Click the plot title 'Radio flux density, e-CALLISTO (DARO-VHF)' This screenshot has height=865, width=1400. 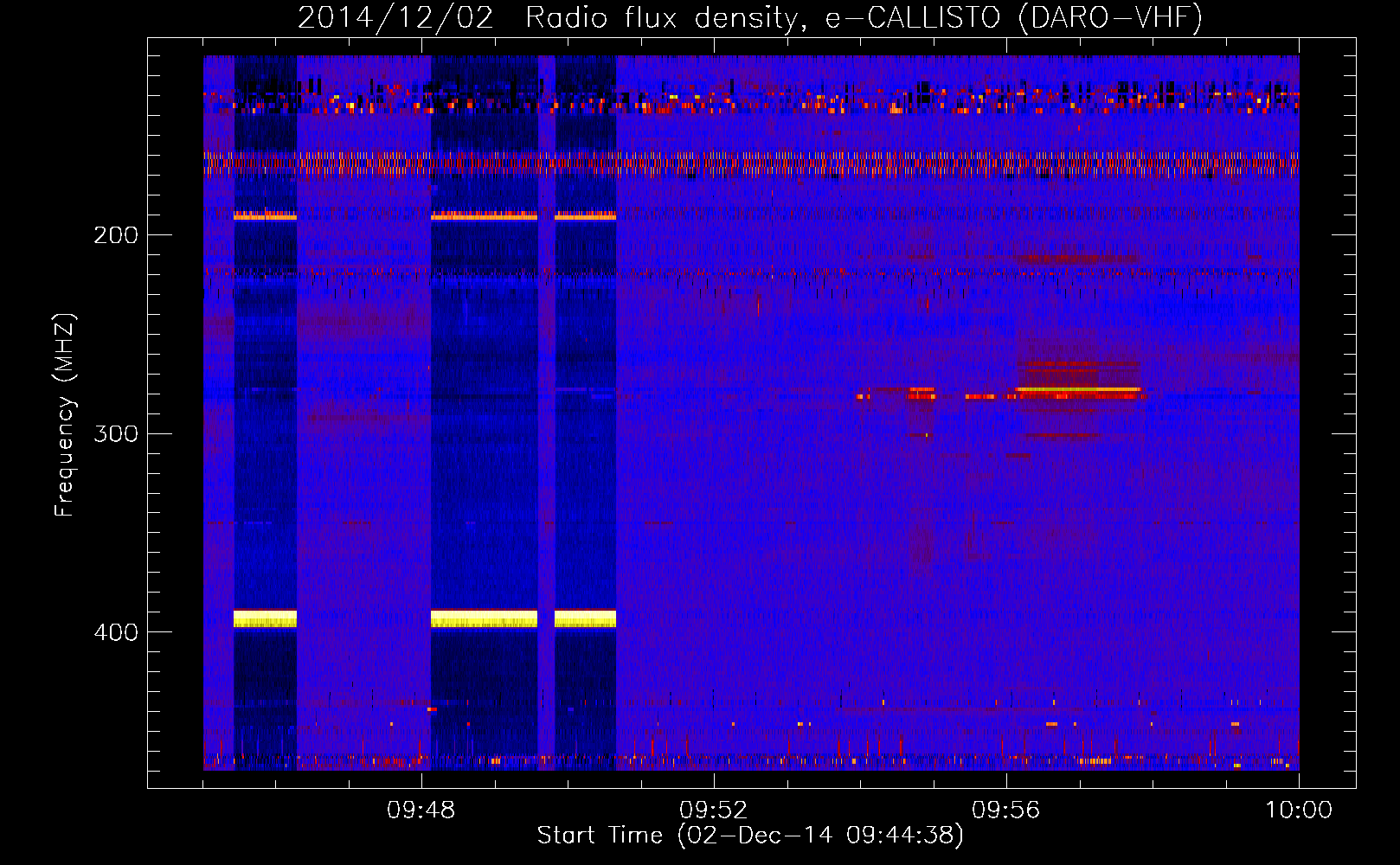coord(864,18)
